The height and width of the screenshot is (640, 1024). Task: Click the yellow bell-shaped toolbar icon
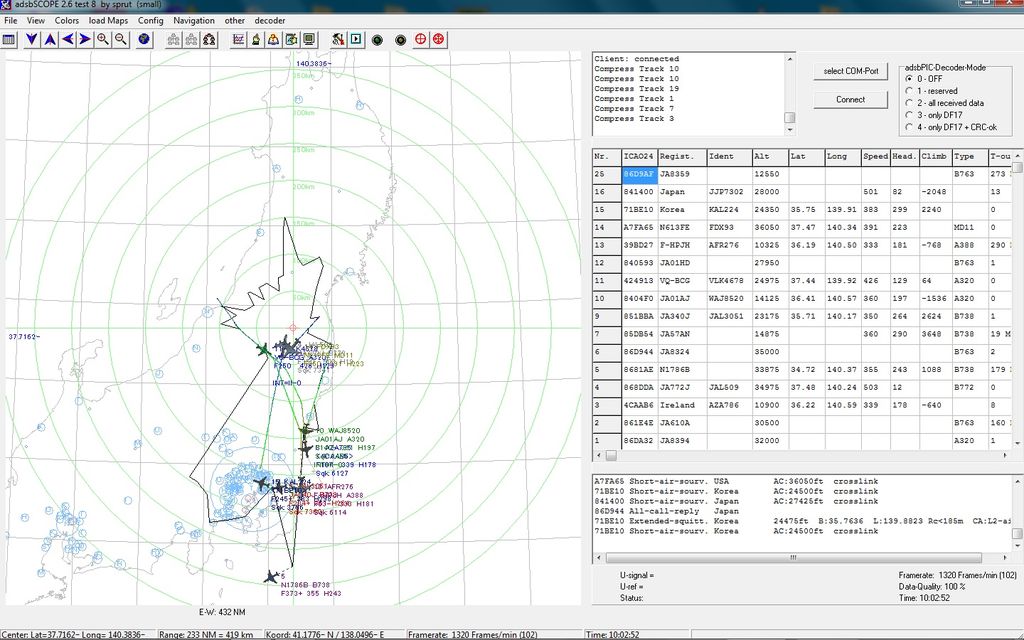[274, 39]
